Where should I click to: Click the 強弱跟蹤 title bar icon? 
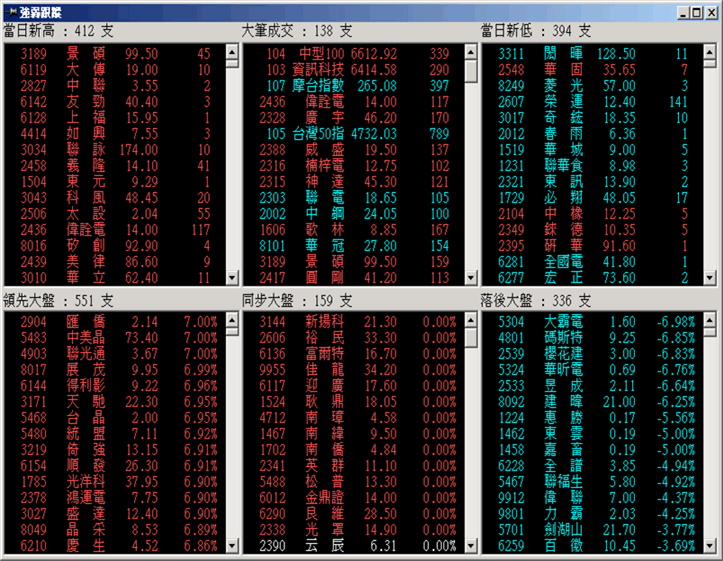11,12
